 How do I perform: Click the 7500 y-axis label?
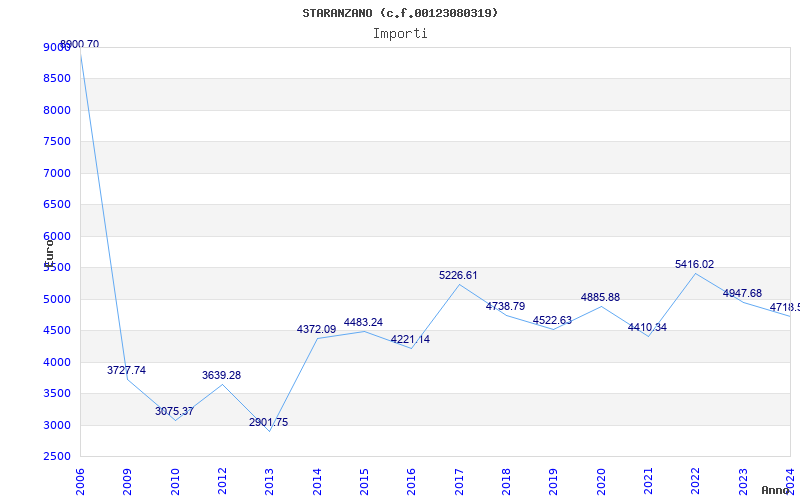tap(57, 141)
